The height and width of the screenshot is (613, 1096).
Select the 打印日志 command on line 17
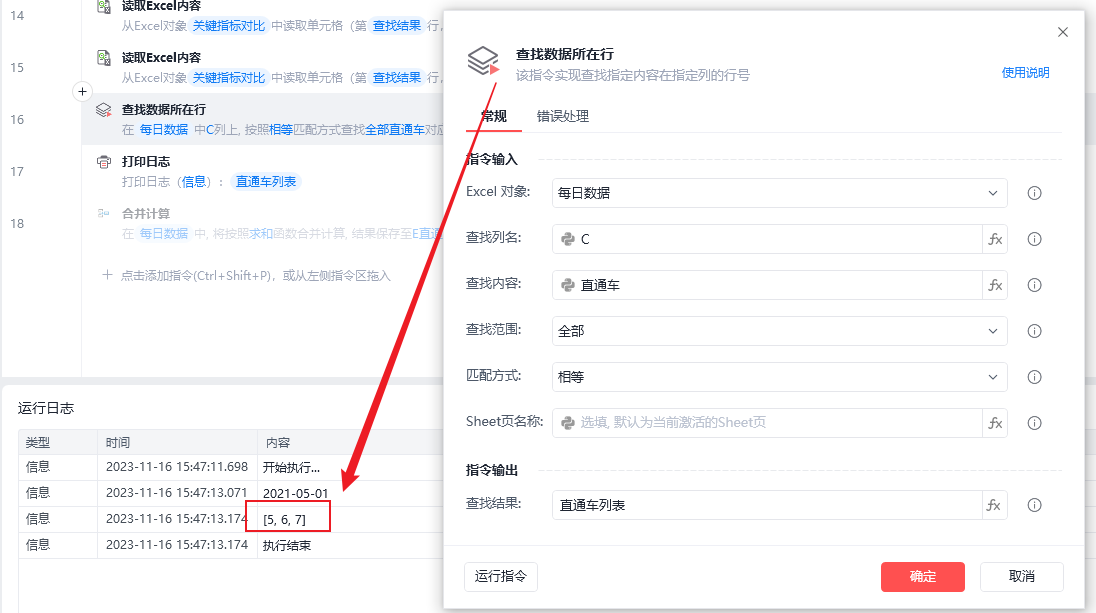click(x=146, y=161)
